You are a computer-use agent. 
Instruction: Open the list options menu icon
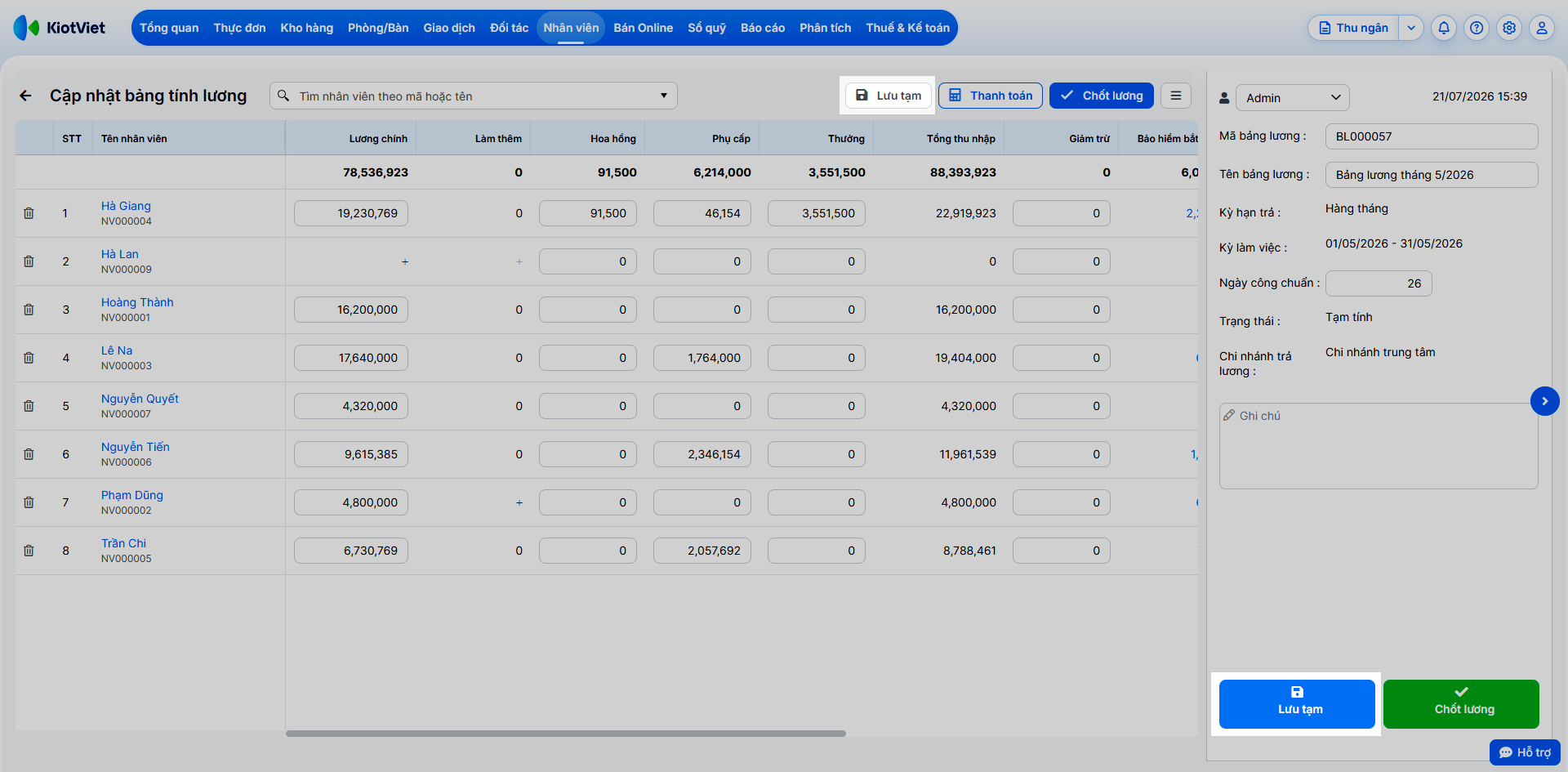[1176, 96]
